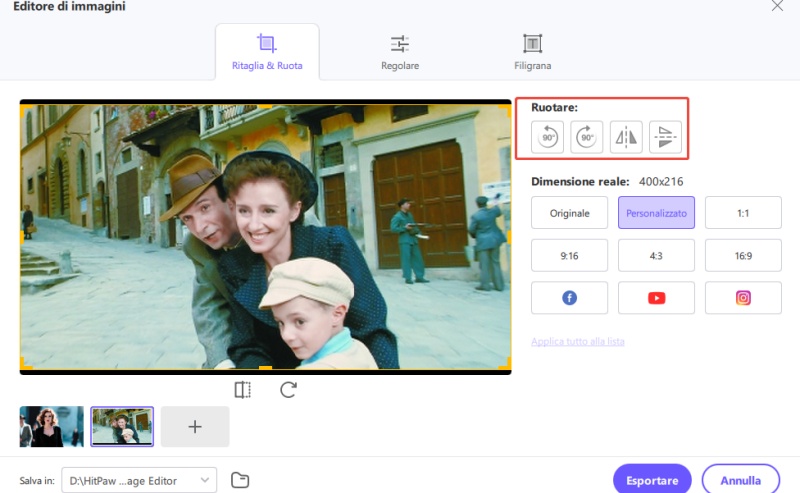This screenshot has width=800, height=493.
Task: Choose the 9:16 aspect ratio
Action: [569, 255]
